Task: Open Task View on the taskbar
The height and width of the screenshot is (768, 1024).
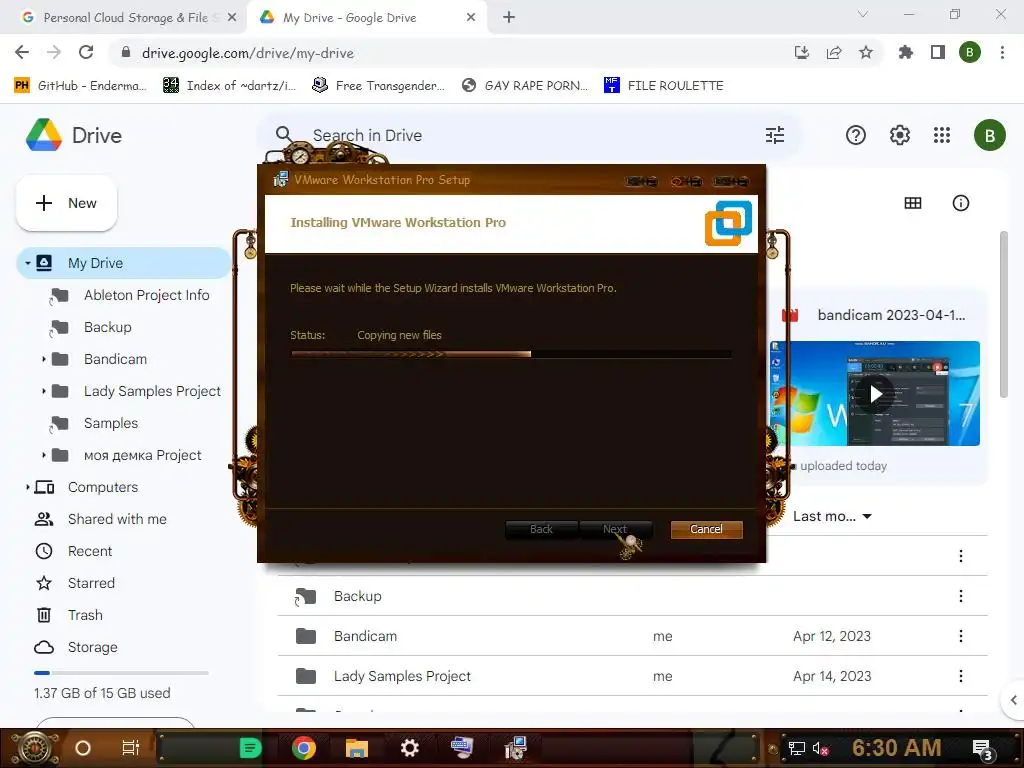Action: click(131, 748)
